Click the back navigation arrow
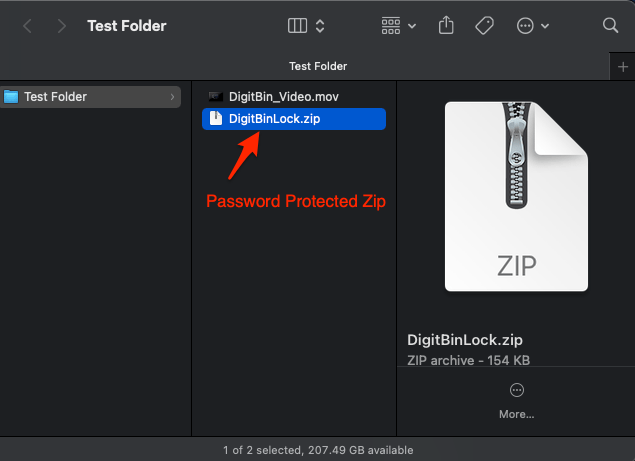635x461 pixels. (27, 26)
